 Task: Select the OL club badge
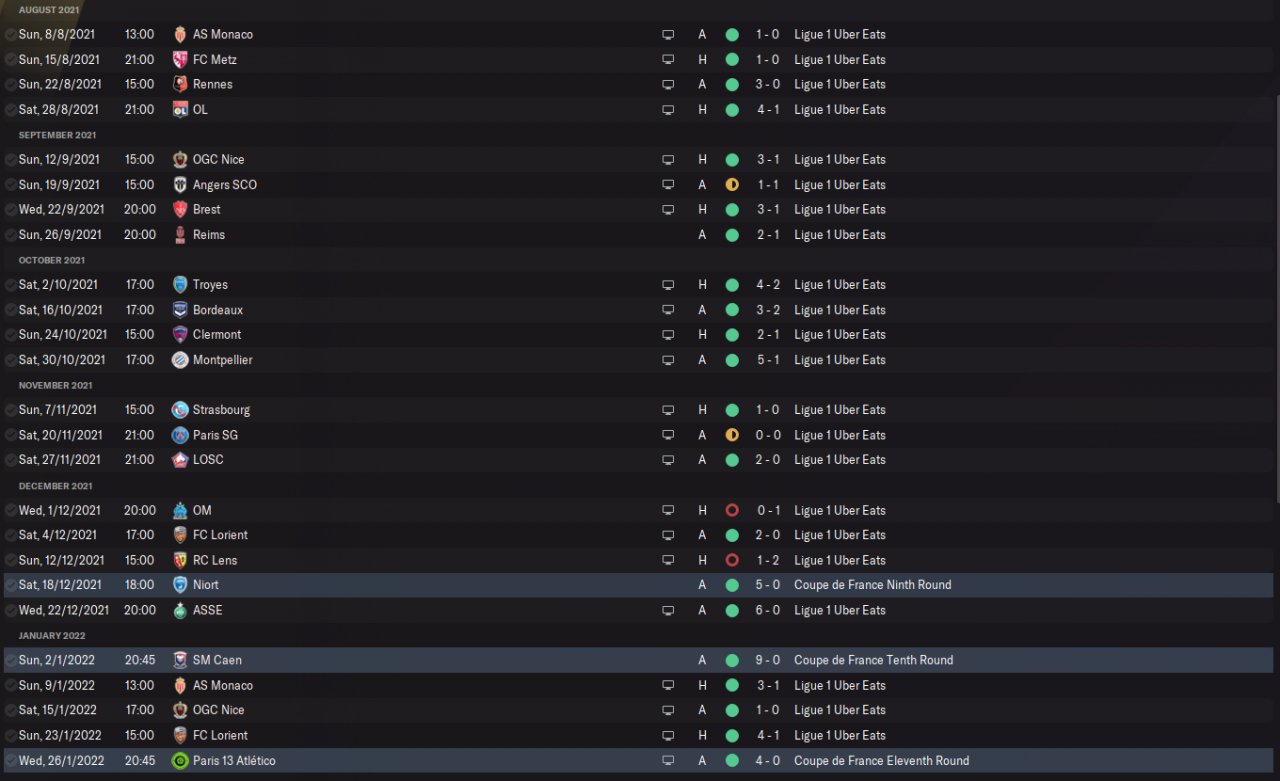click(180, 109)
